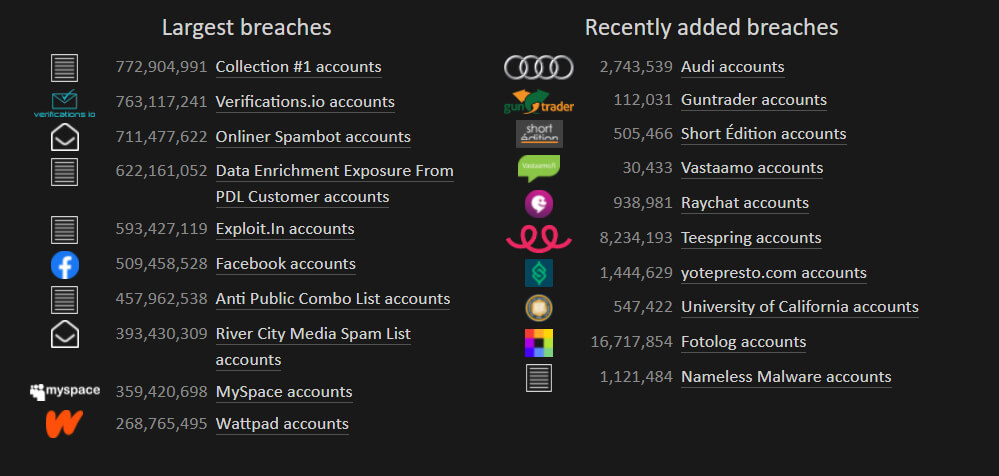Screen dimensions: 999x476
Task: Click the orange Wattpad logo
Action: pyautogui.click(x=64, y=424)
